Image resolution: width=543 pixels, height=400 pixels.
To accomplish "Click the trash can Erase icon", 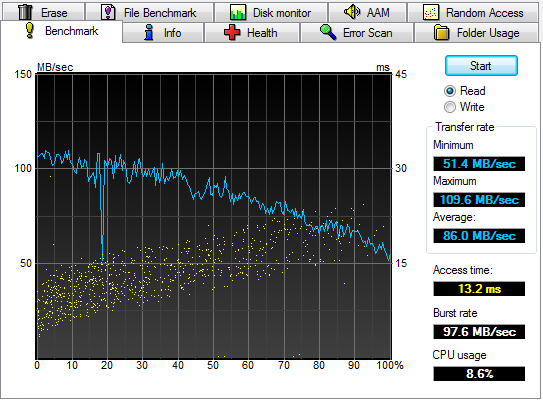I will click(x=25, y=12).
